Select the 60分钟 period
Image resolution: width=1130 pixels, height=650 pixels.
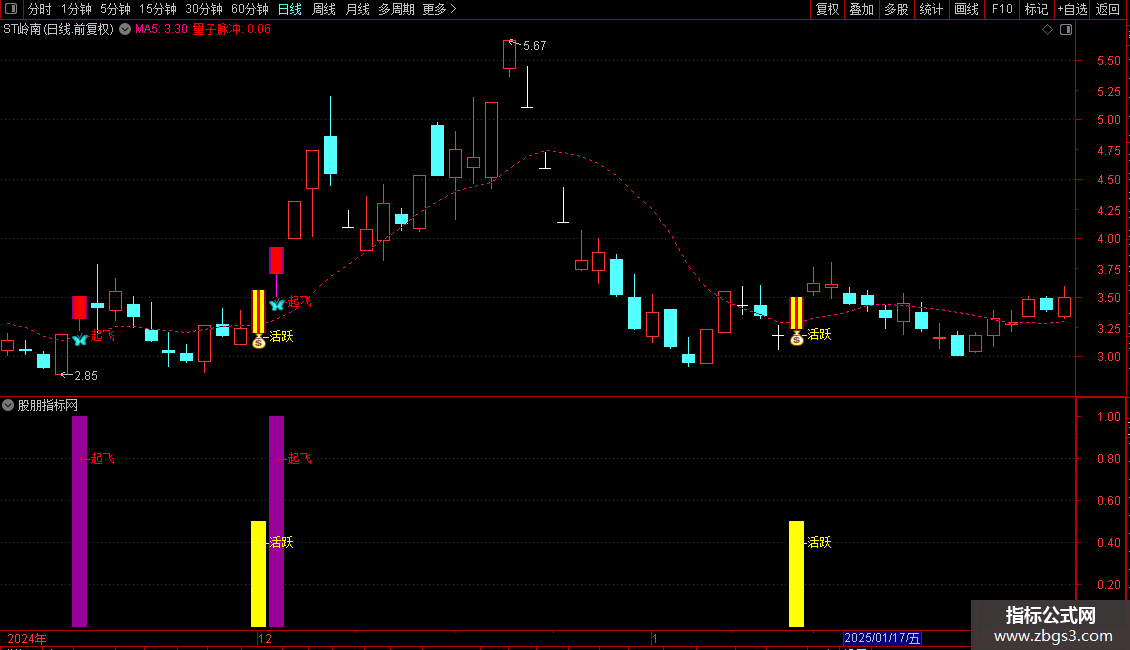click(249, 9)
